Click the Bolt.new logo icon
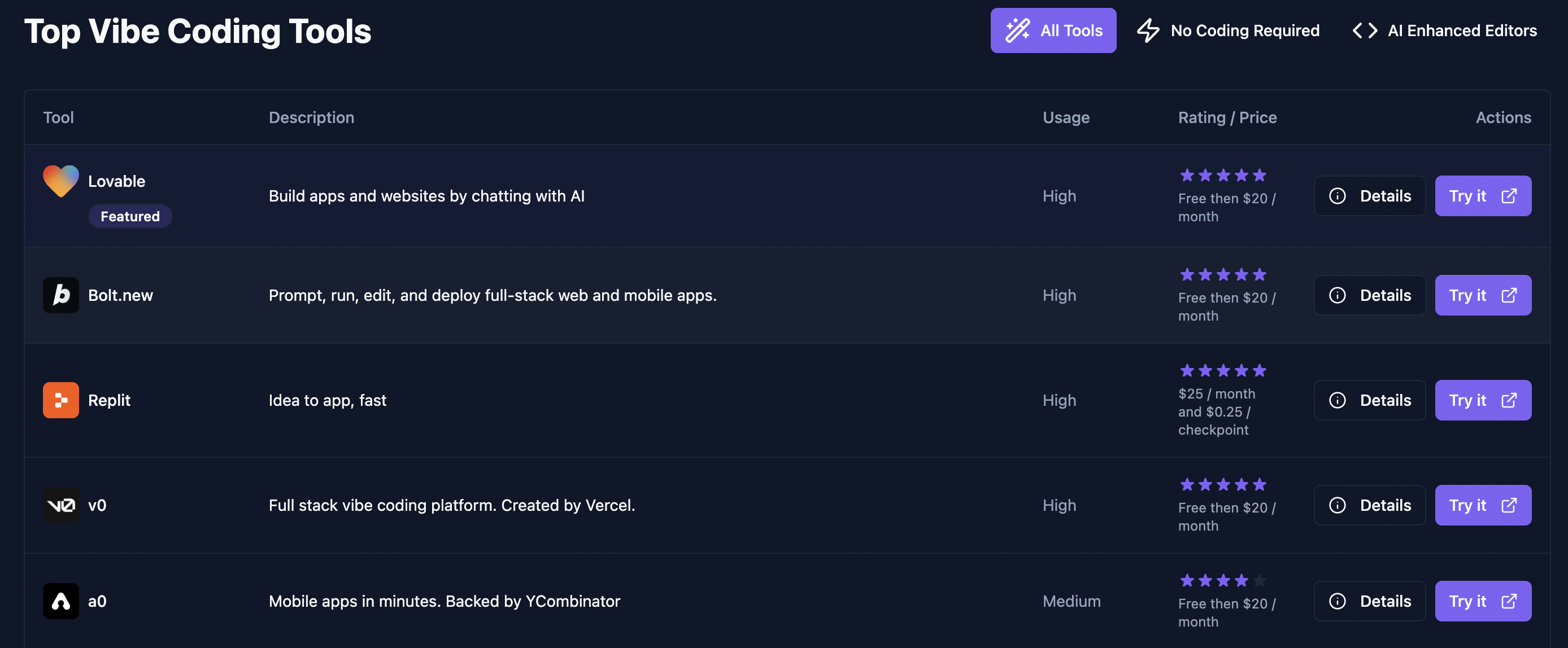 (61, 295)
